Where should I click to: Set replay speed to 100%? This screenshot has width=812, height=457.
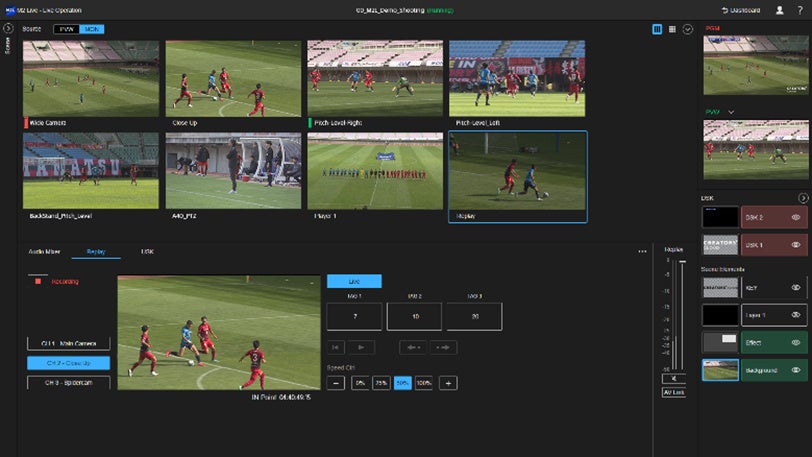[424, 383]
